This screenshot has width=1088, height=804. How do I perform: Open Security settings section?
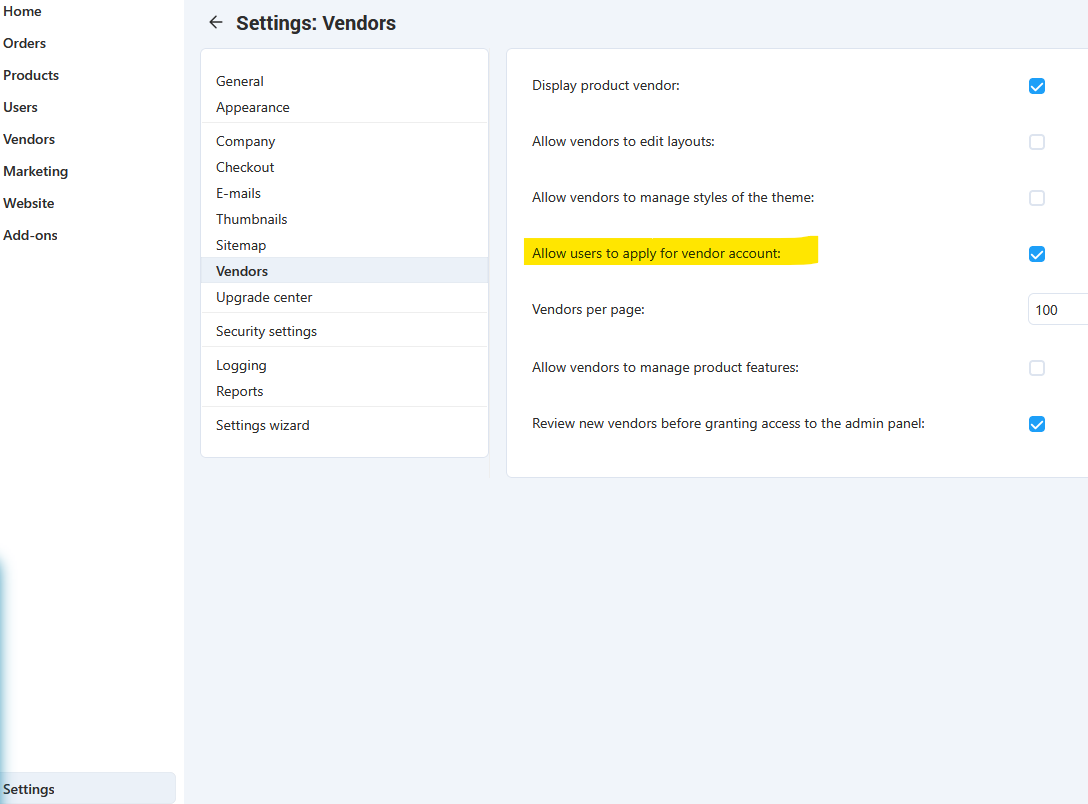tap(267, 331)
